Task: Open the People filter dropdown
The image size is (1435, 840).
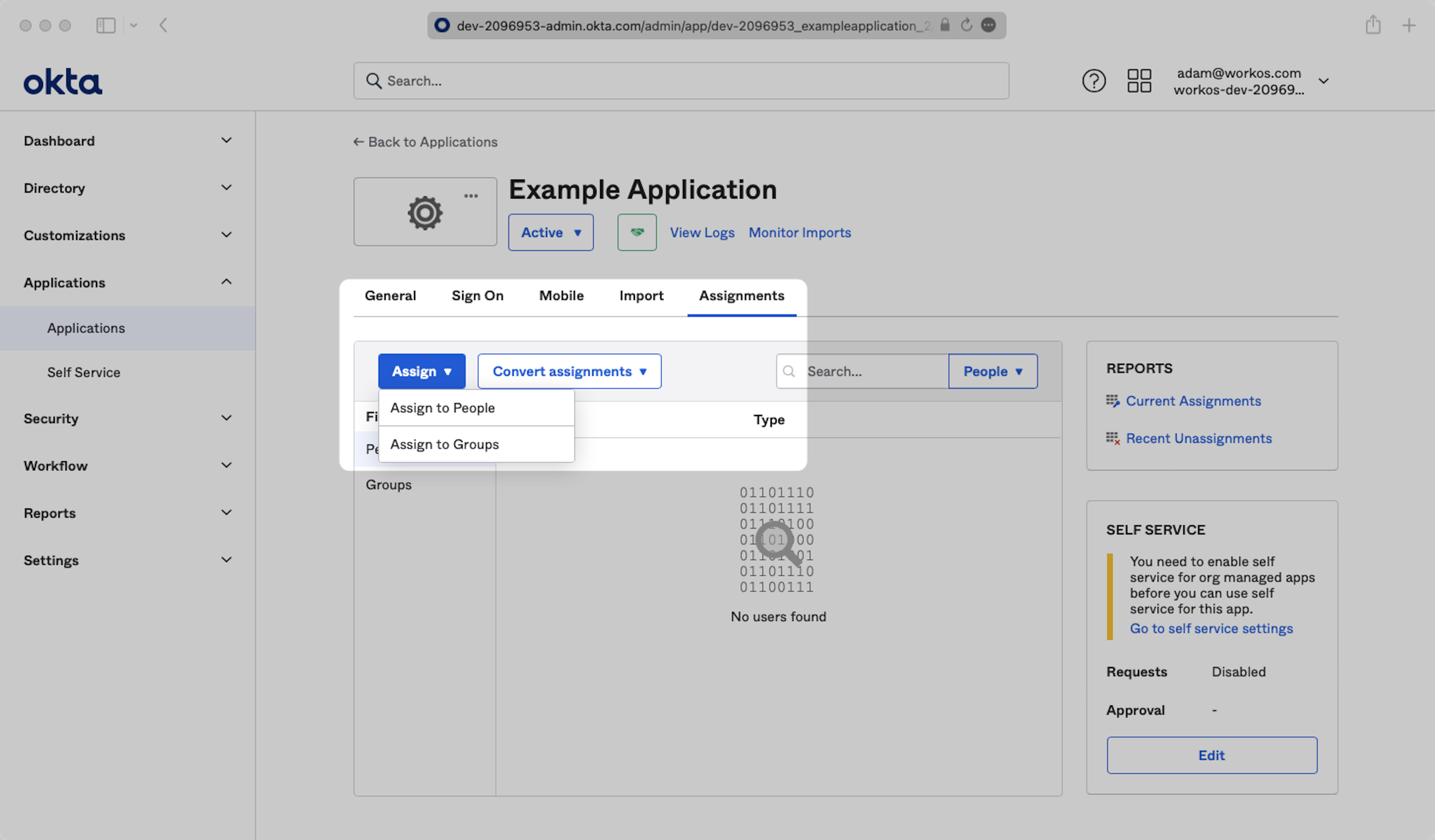Action: [x=993, y=371]
